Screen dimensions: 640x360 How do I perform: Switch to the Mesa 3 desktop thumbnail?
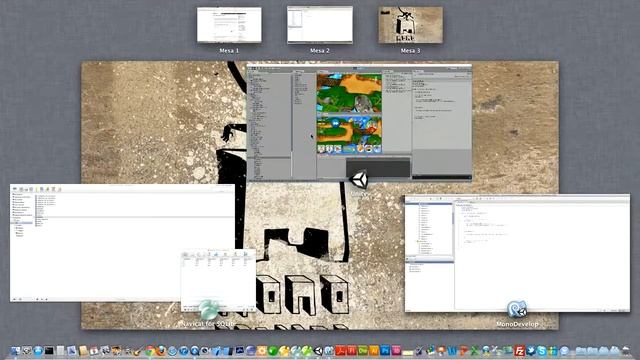pos(410,24)
